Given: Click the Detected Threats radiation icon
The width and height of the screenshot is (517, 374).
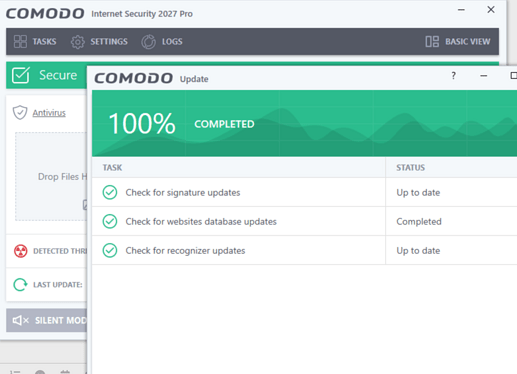Looking at the screenshot, I should point(21,251).
